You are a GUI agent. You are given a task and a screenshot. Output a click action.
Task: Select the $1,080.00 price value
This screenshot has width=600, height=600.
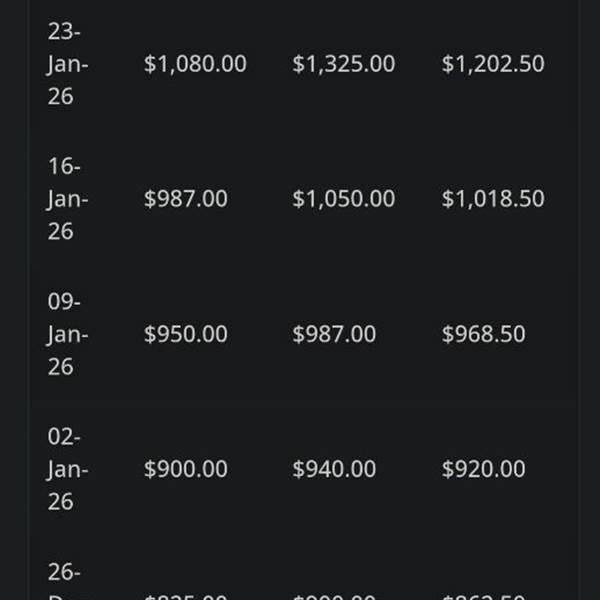click(195, 64)
